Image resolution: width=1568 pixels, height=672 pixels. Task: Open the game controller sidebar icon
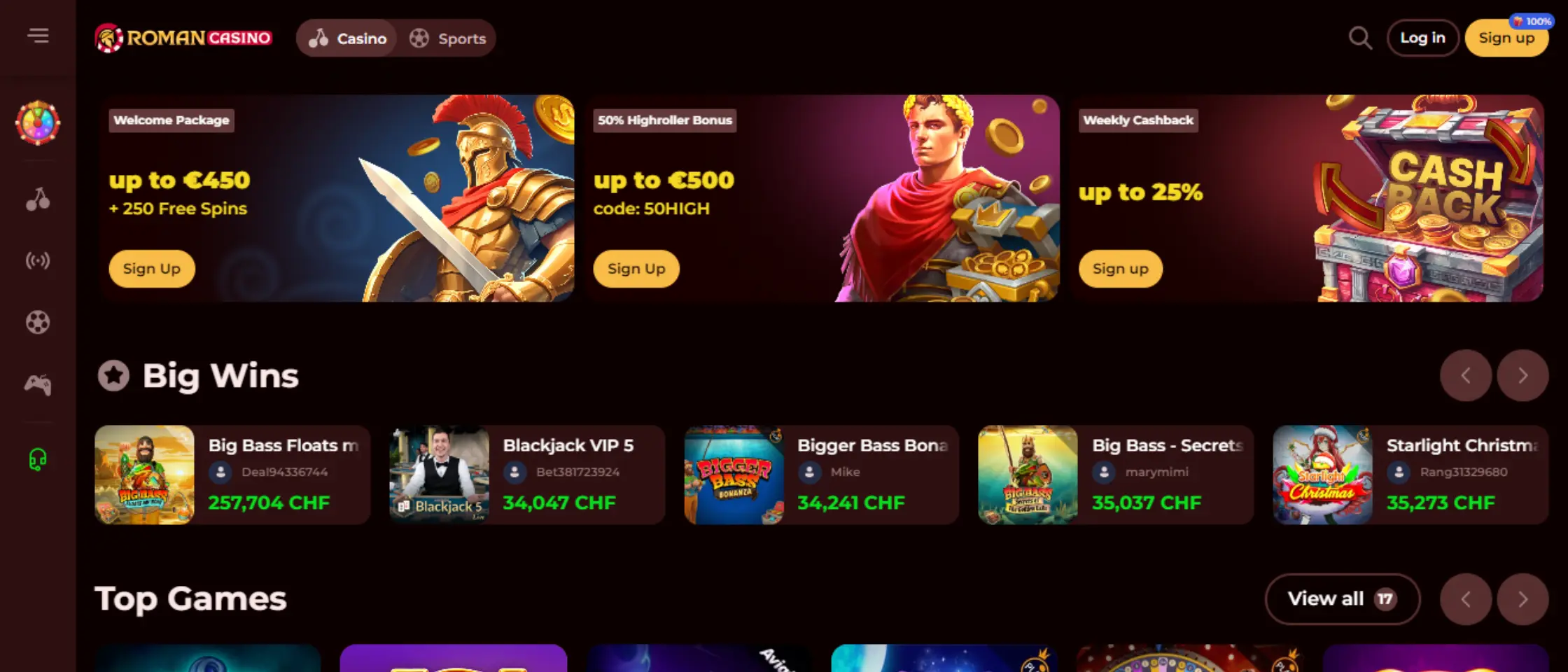38,384
